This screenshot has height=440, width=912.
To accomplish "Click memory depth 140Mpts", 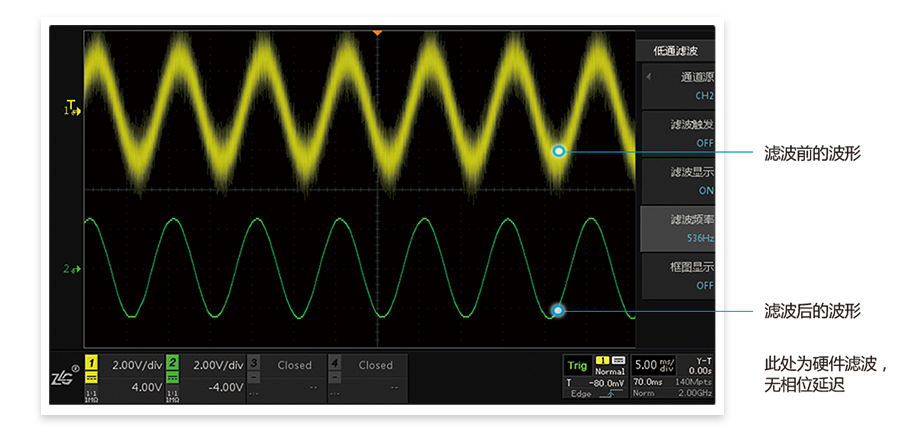I will tap(694, 382).
